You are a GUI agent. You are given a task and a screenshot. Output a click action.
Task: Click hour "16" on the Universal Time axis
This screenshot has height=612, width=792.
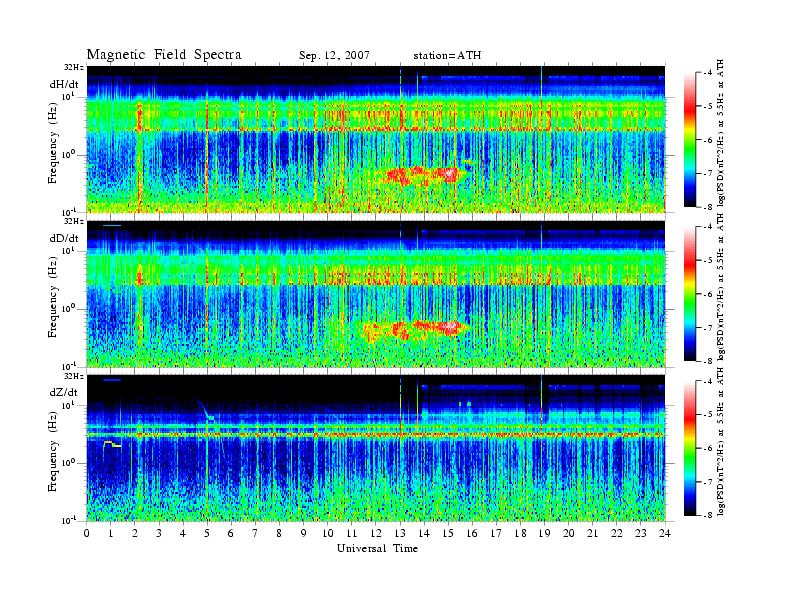point(472,534)
